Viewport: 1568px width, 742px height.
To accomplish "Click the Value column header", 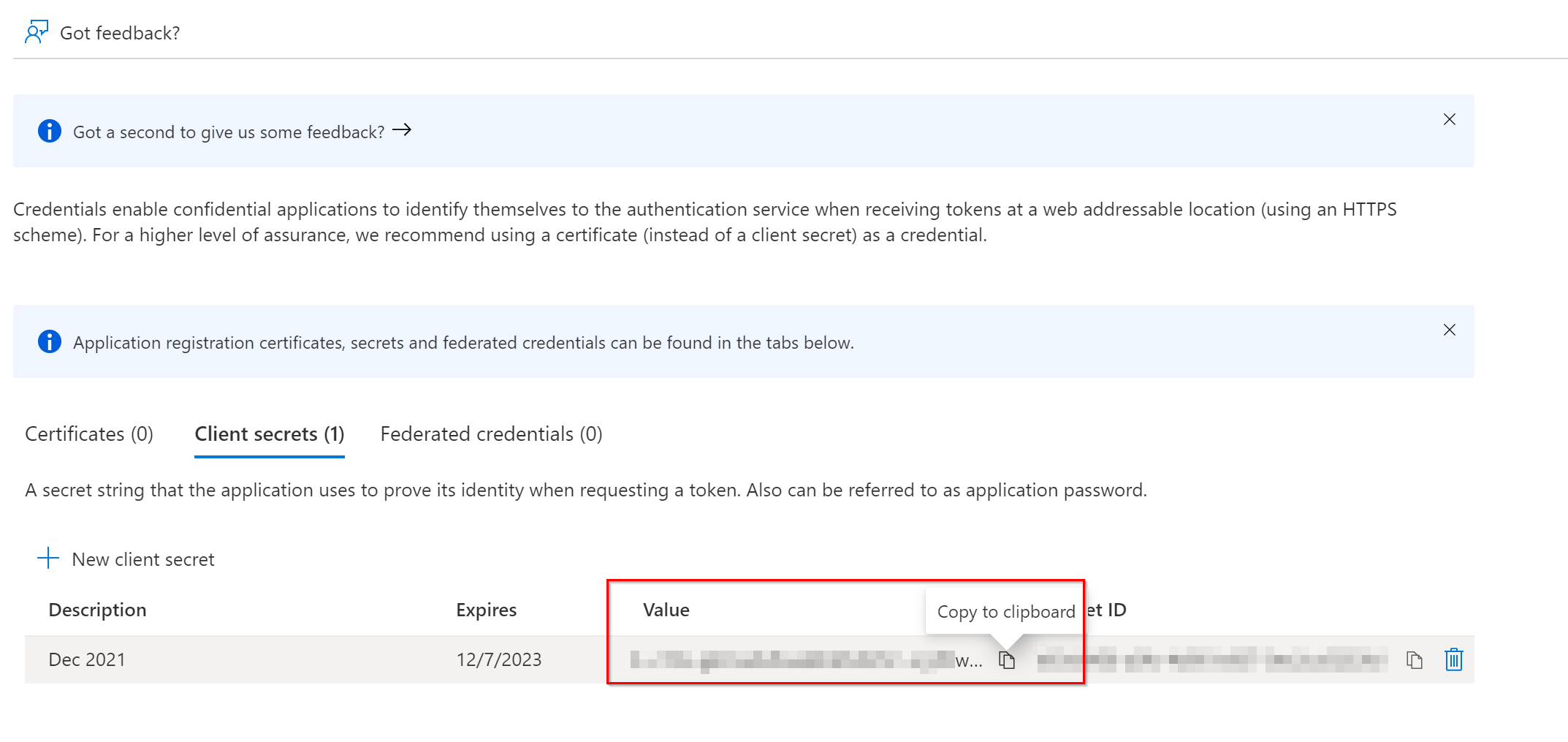I will tap(666, 610).
